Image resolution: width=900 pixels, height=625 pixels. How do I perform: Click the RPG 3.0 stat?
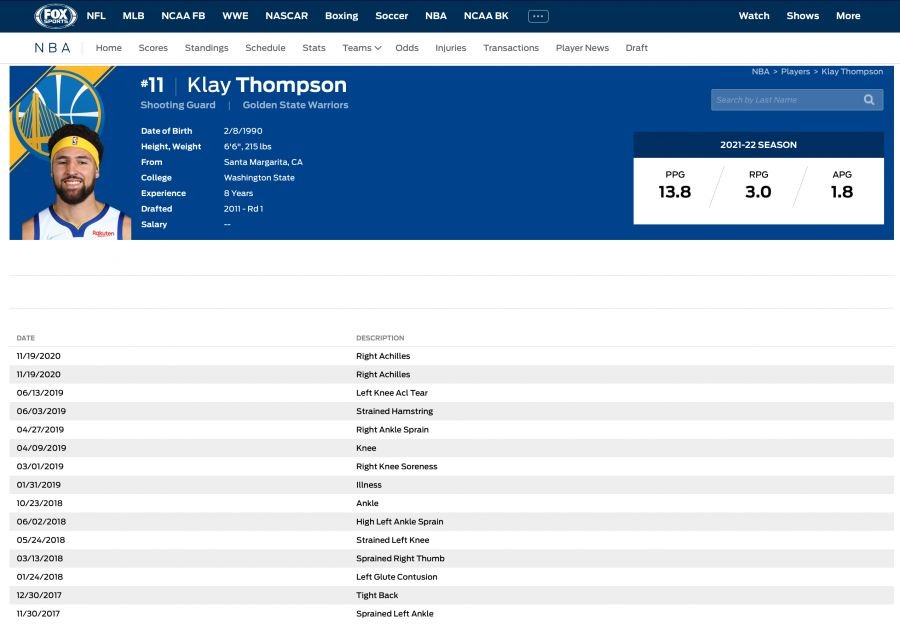758,185
